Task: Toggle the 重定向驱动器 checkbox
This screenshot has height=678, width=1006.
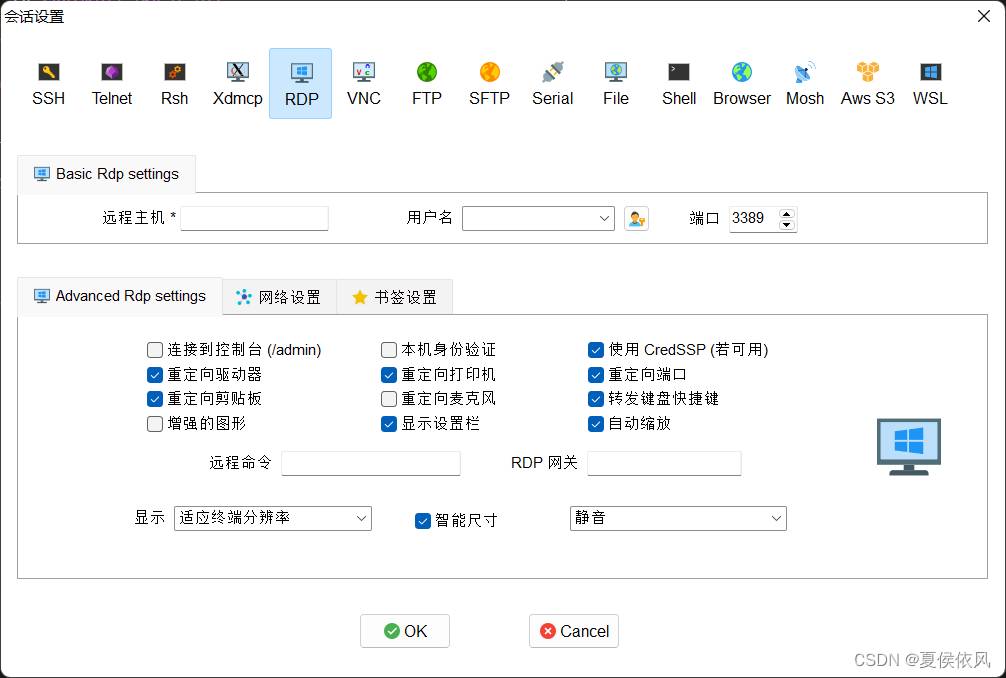Action: [155, 375]
